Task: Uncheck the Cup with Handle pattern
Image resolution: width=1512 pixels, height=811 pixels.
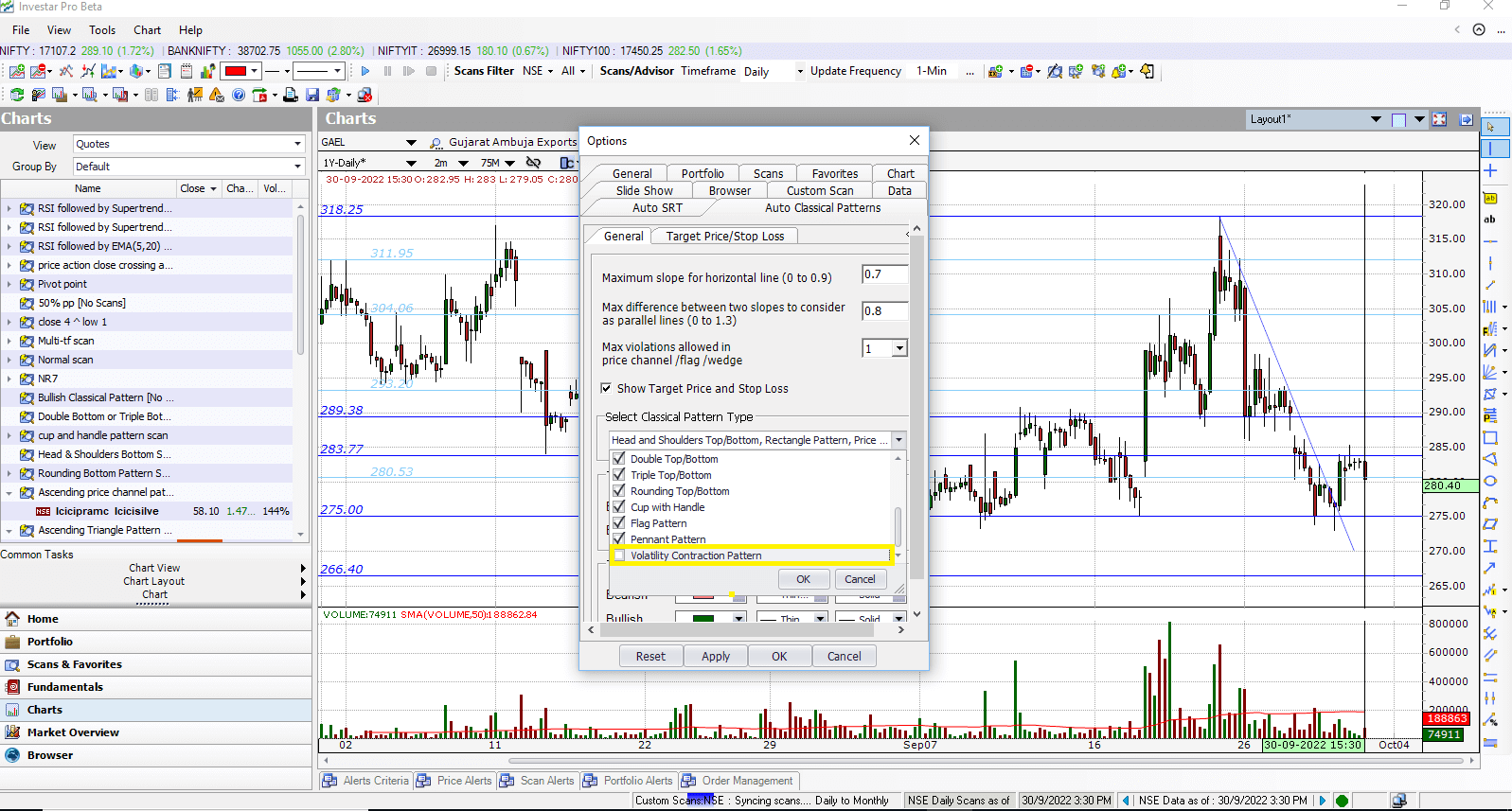Action: pyautogui.click(x=619, y=507)
